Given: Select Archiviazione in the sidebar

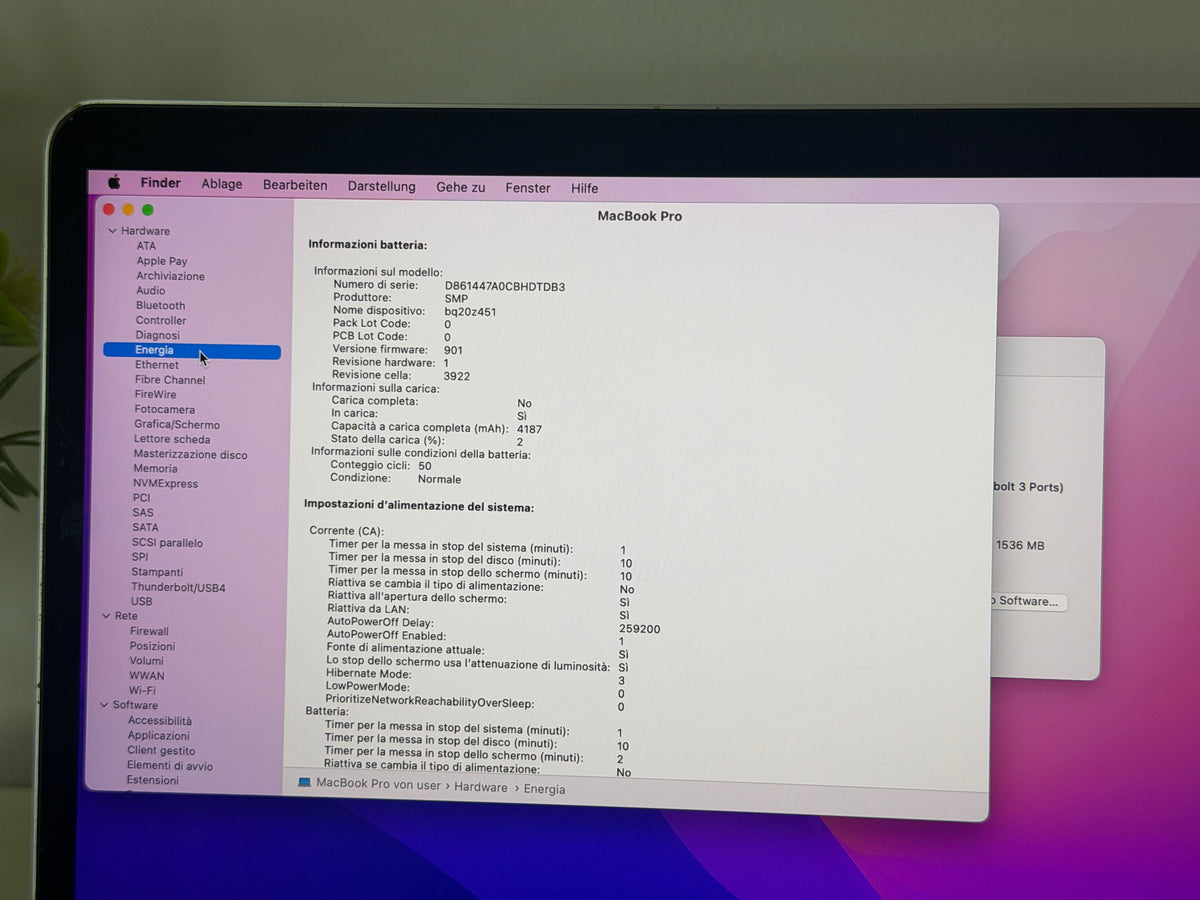Looking at the screenshot, I should 171,276.
